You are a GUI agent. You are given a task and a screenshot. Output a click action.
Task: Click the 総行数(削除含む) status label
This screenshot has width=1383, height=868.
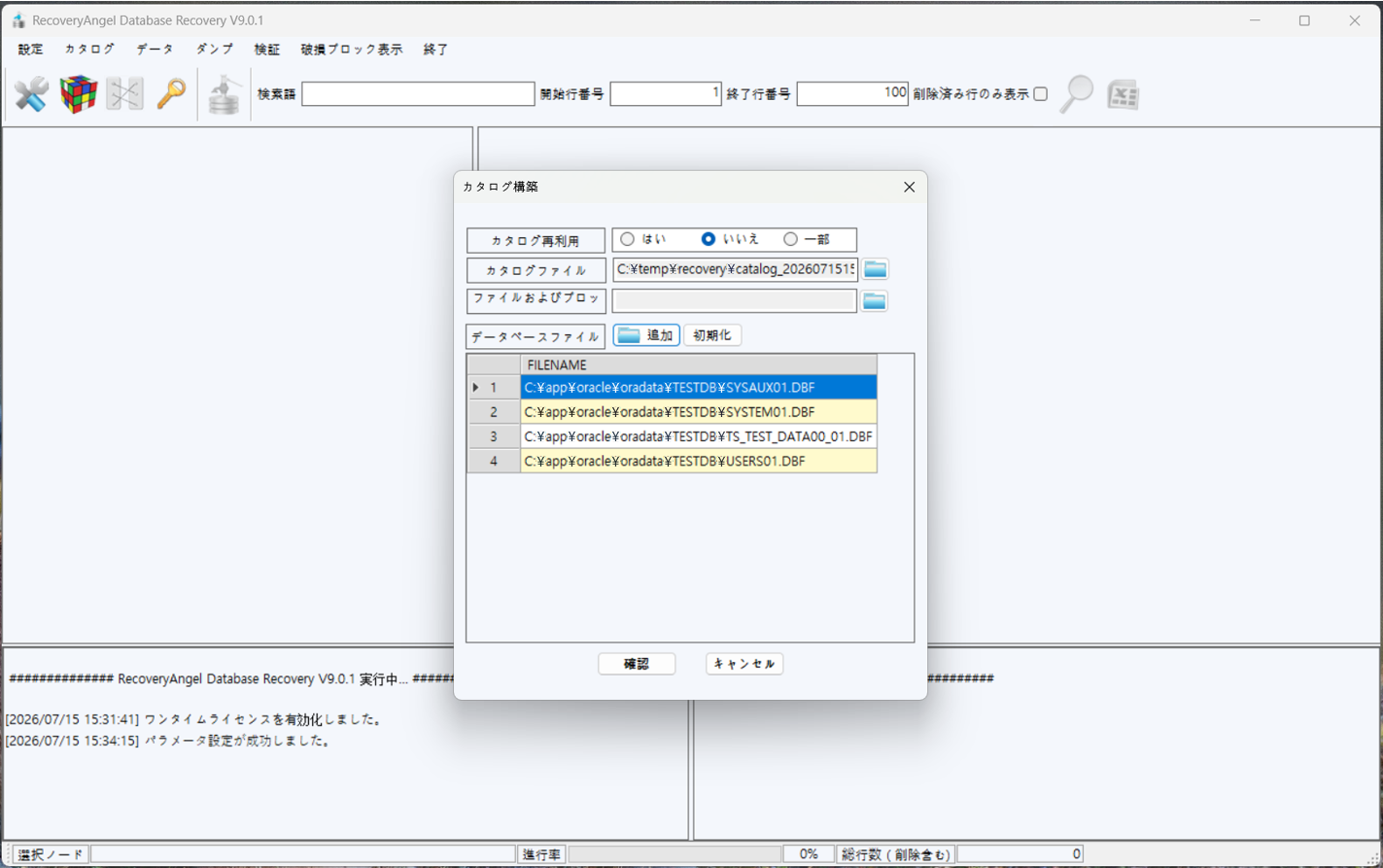point(895,854)
